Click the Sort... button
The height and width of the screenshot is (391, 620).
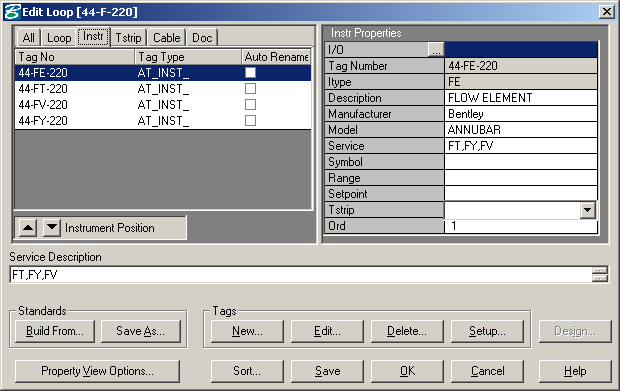pyautogui.click(x=247, y=371)
